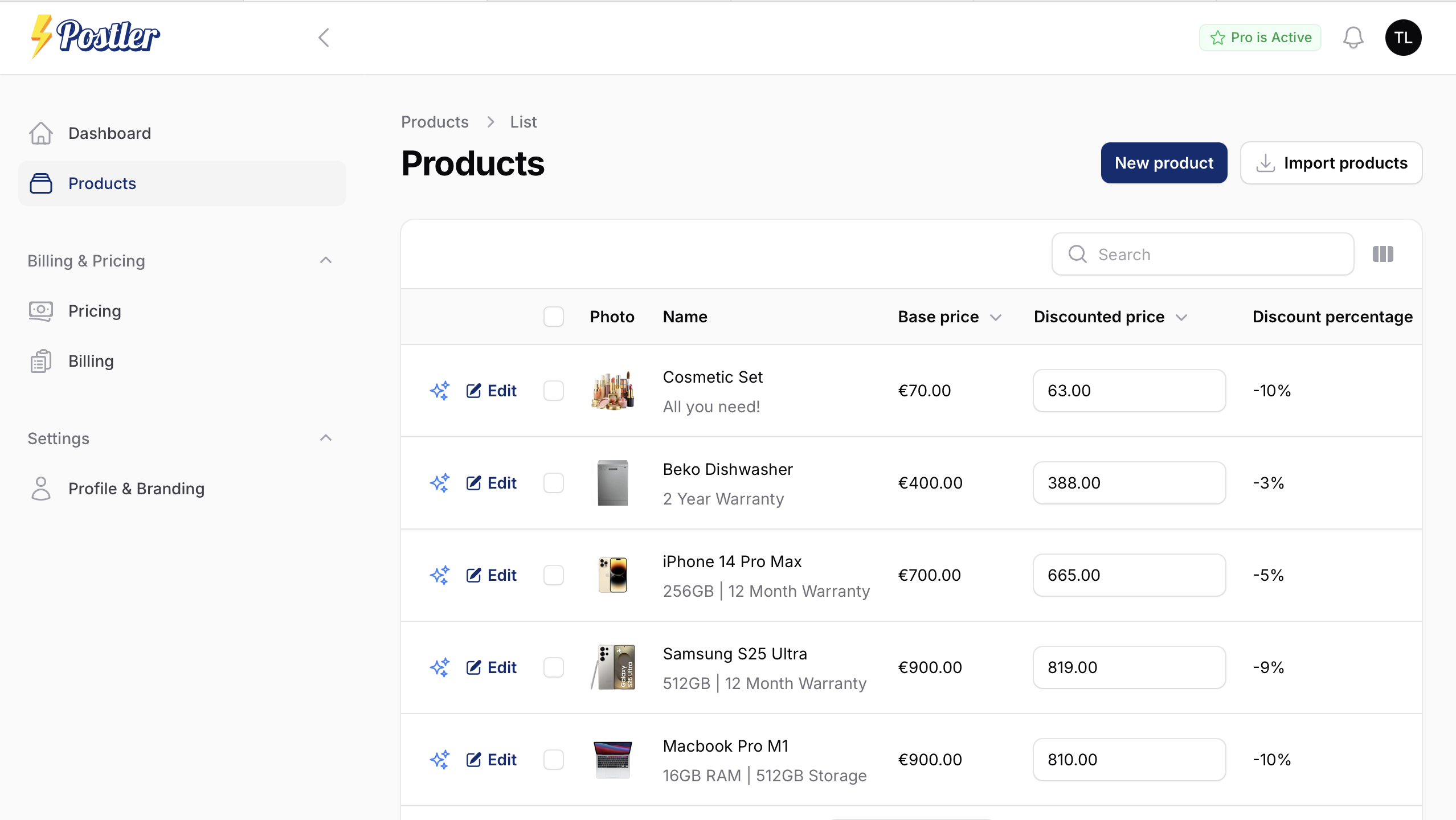
Task: Open the TL user avatar menu
Action: point(1403,38)
